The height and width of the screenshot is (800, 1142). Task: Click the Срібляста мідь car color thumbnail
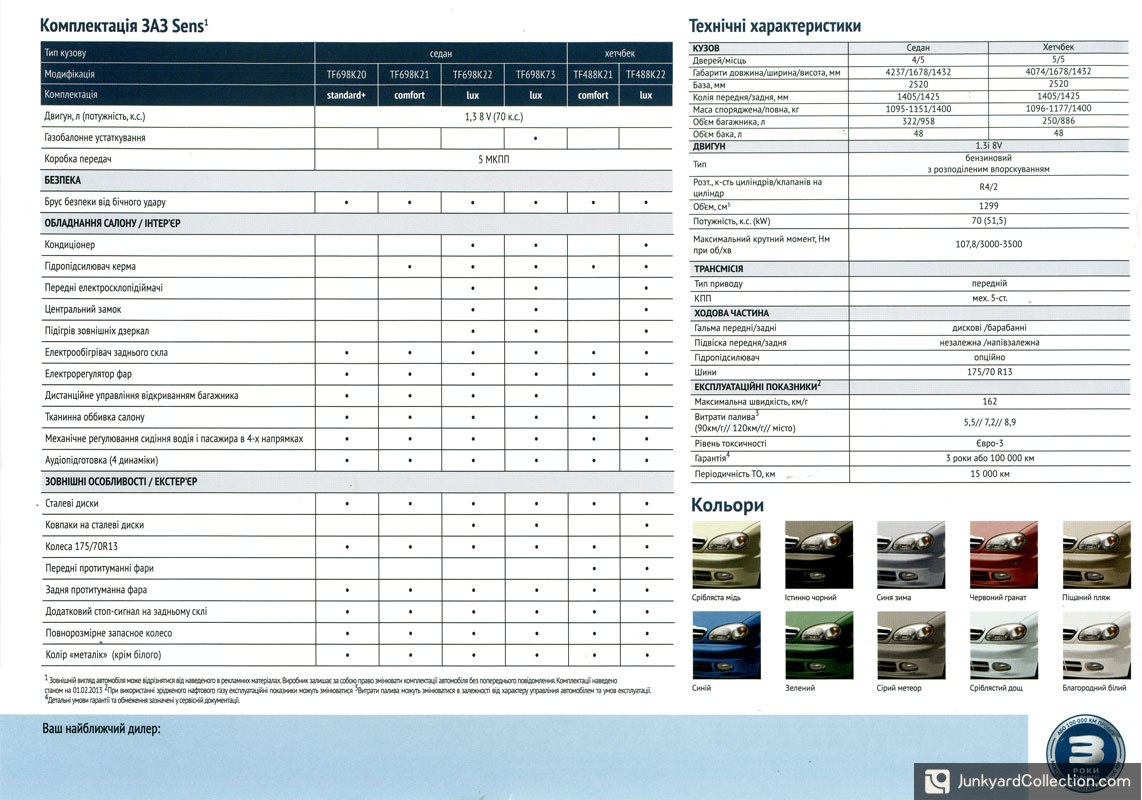tap(725, 556)
